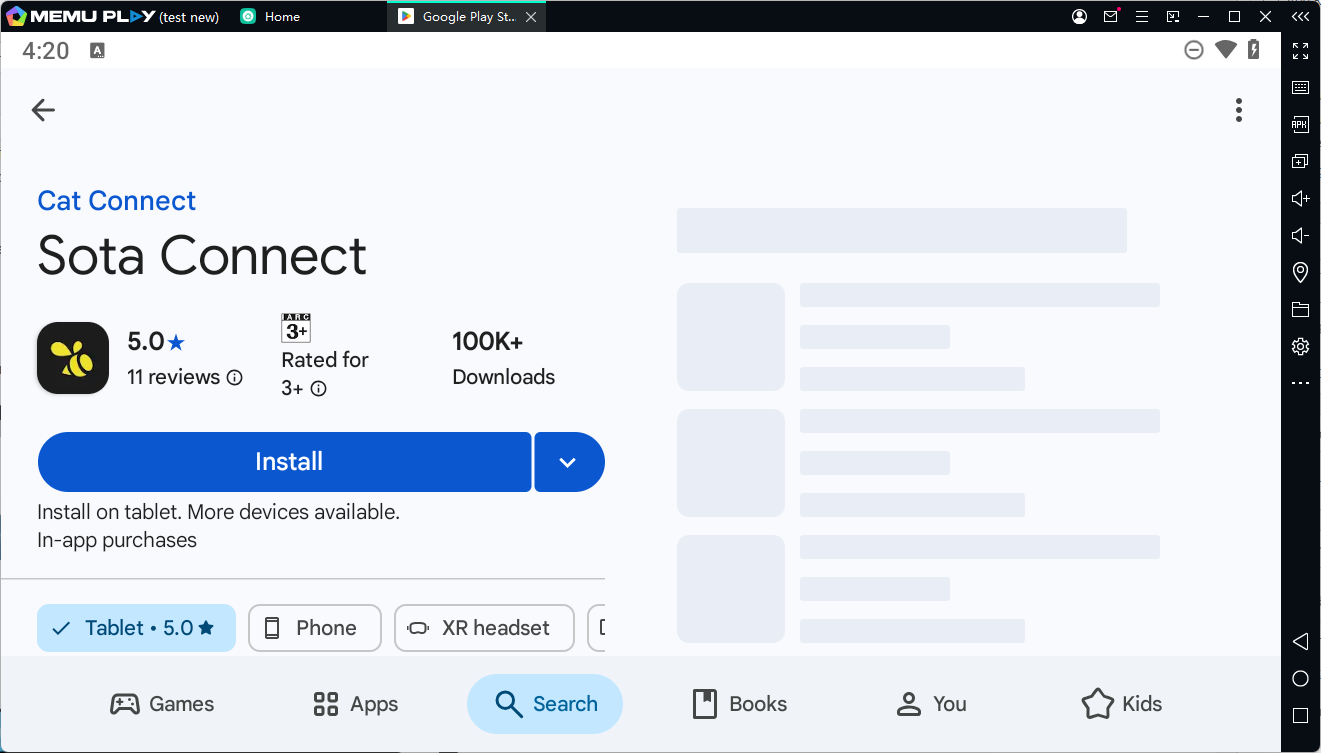The width and height of the screenshot is (1321, 753).
Task: Click the info icon beside 11 reviews
Action: [234, 378]
